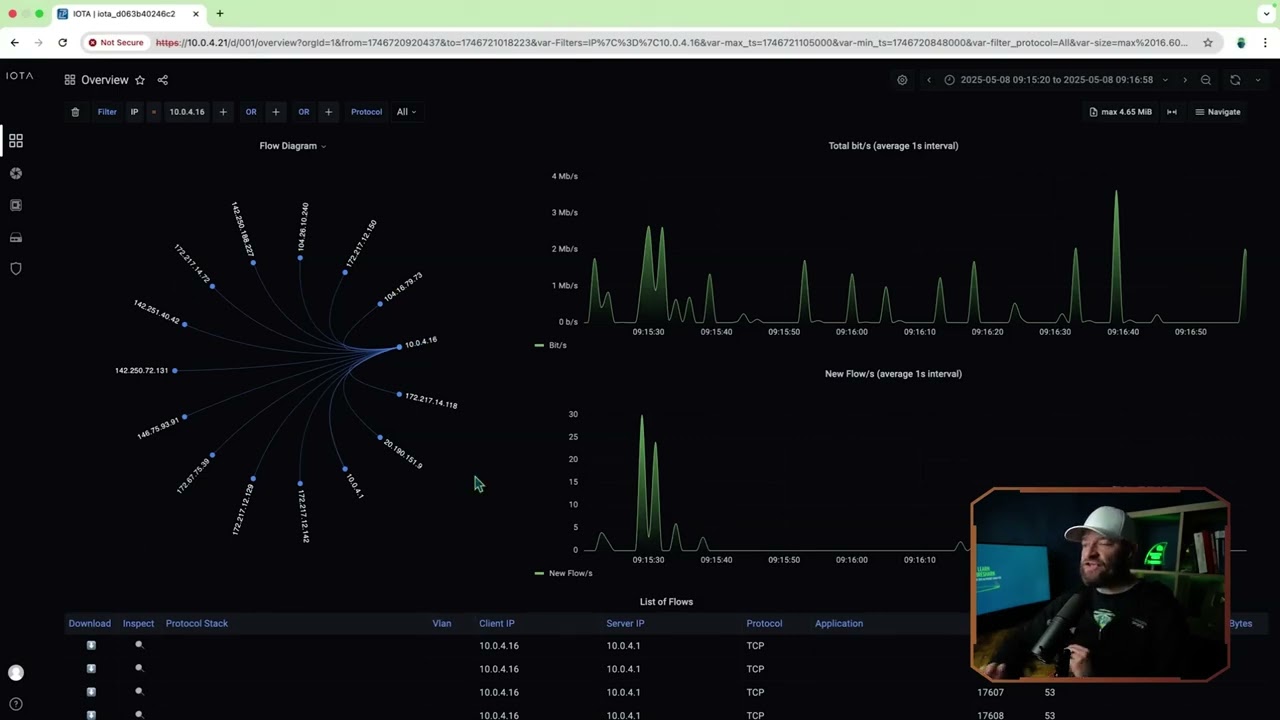Click the second OR filter button
Image resolution: width=1280 pixels, height=720 pixels.
coord(304,112)
